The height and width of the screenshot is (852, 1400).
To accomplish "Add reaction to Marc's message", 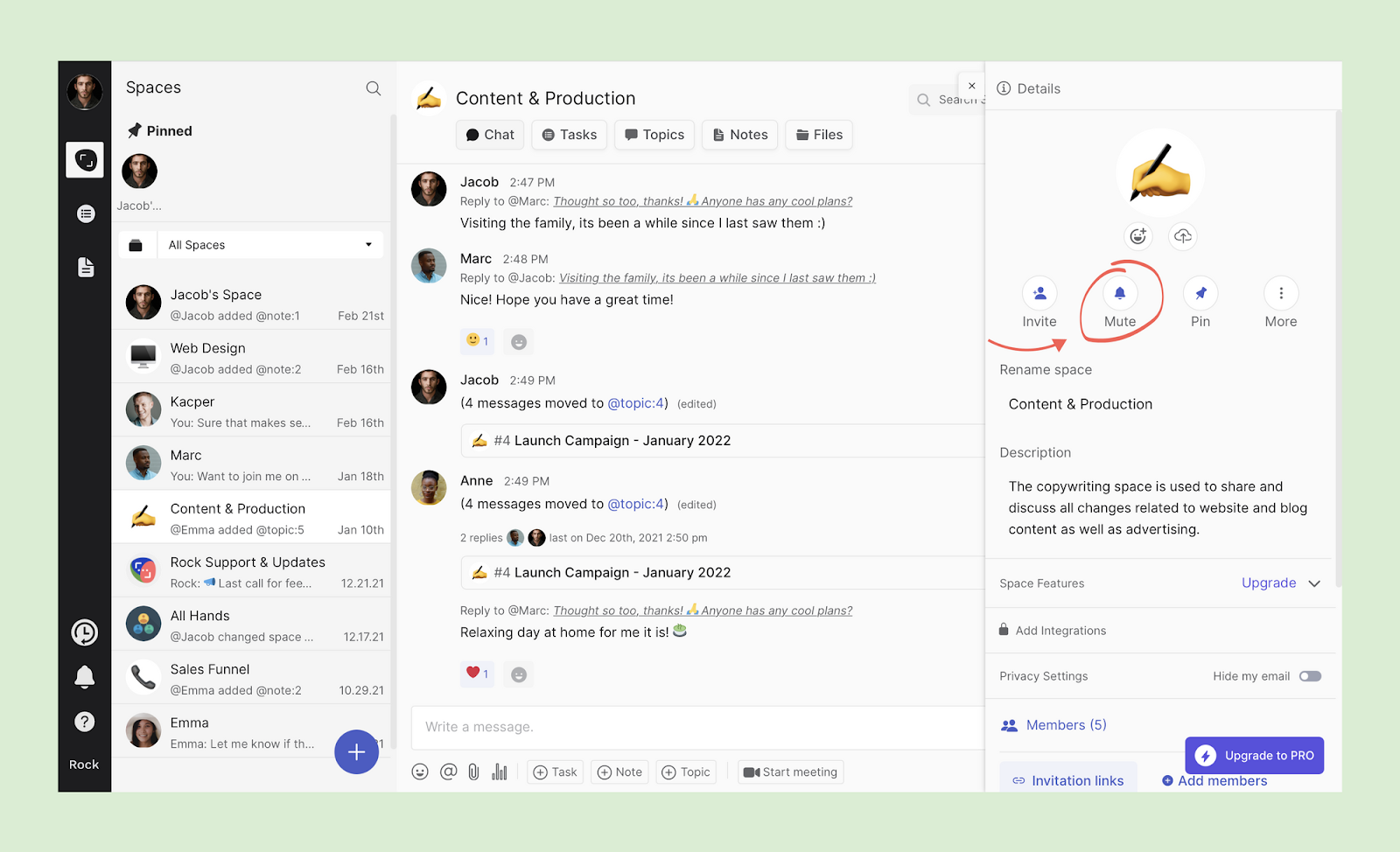I will [519, 342].
